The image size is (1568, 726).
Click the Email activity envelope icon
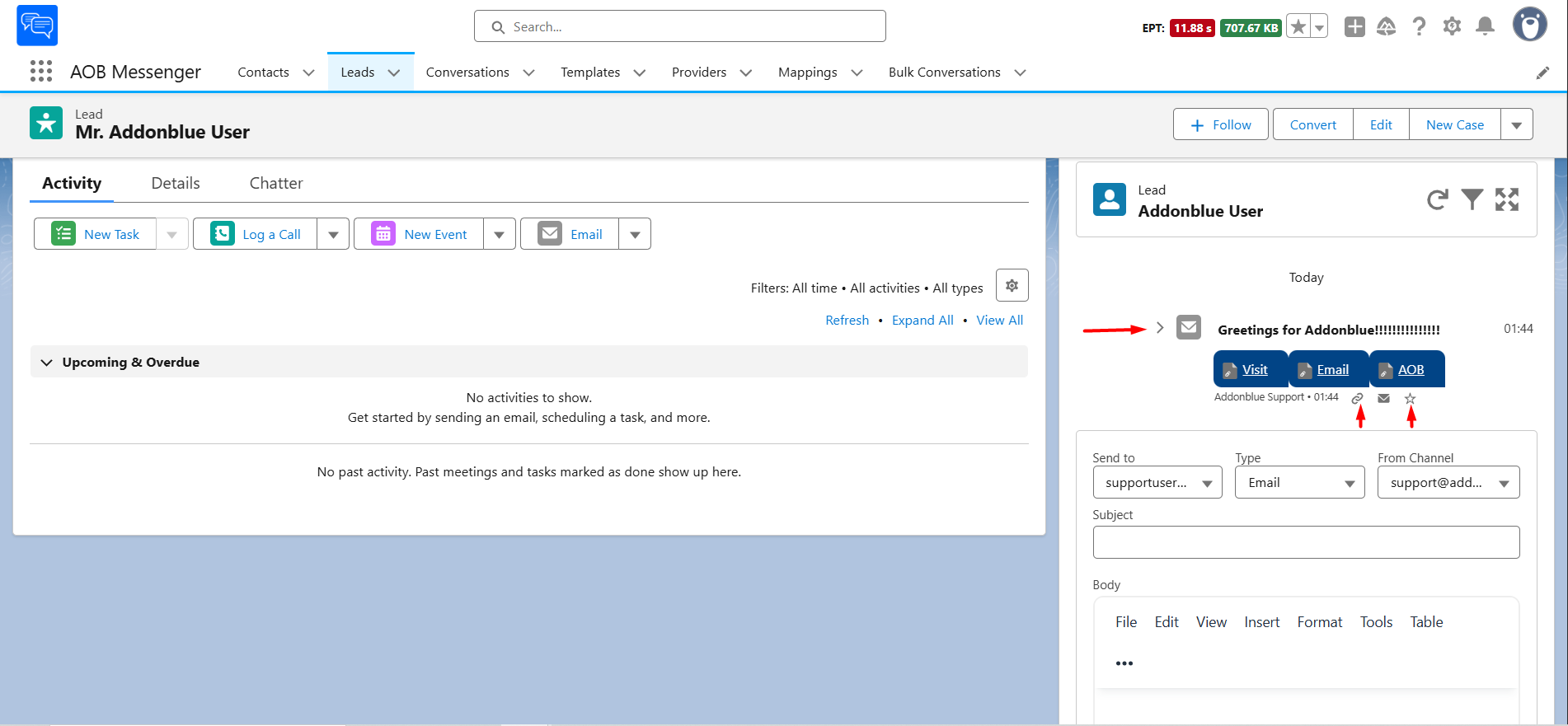(x=550, y=233)
